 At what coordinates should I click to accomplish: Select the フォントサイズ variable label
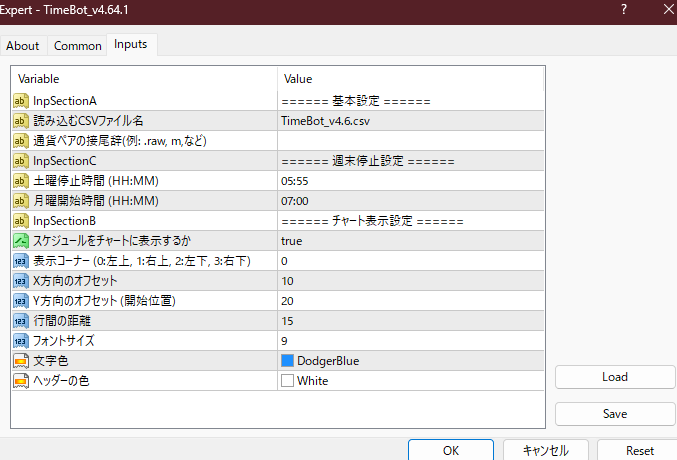point(64,341)
